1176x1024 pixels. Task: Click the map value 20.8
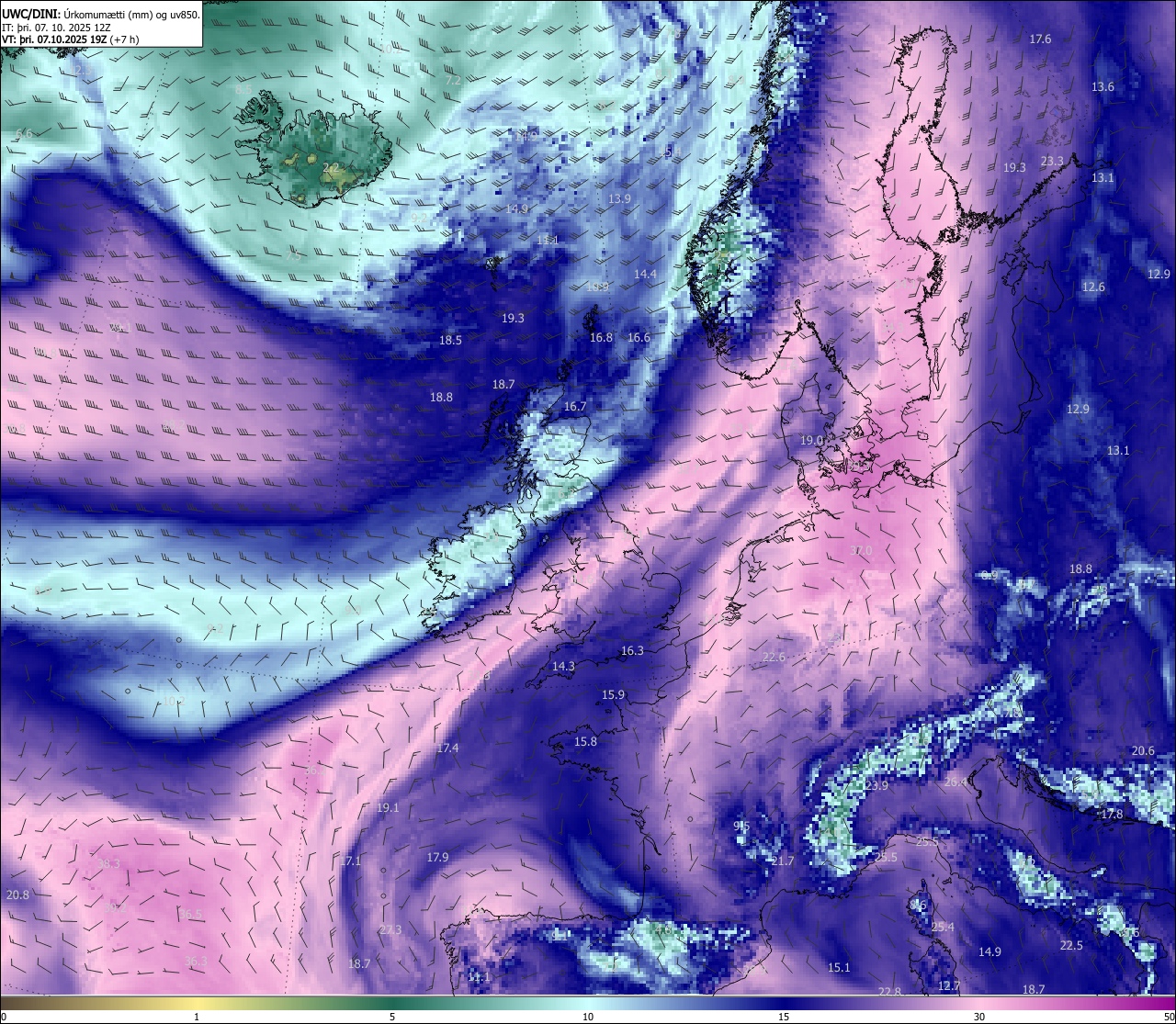[x=17, y=895]
